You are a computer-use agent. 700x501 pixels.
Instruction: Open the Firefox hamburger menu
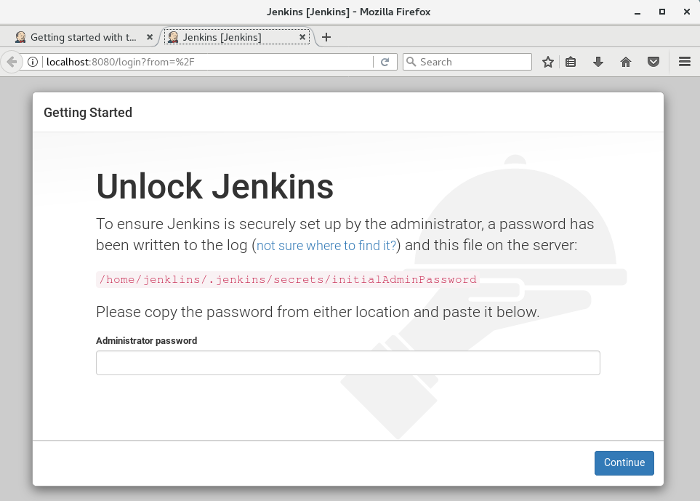pyautogui.click(x=684, y=62)
